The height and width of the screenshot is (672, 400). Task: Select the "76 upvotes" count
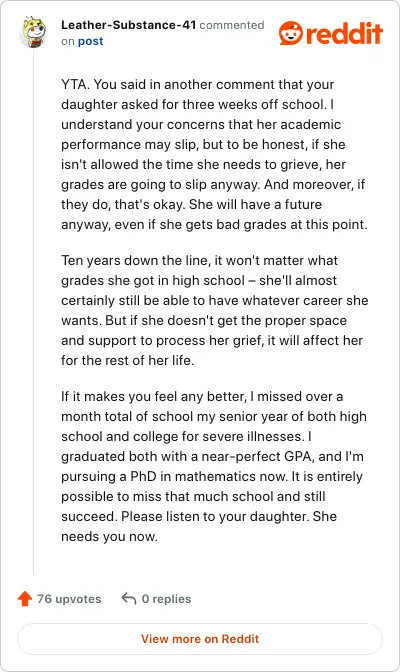tap(69, 599)
